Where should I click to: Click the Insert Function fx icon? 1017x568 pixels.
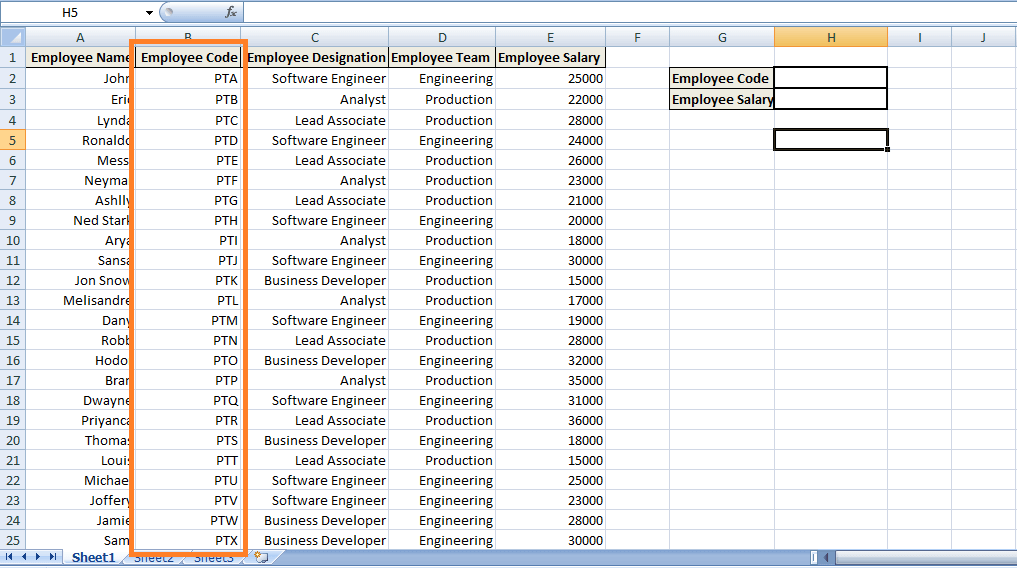231,12
